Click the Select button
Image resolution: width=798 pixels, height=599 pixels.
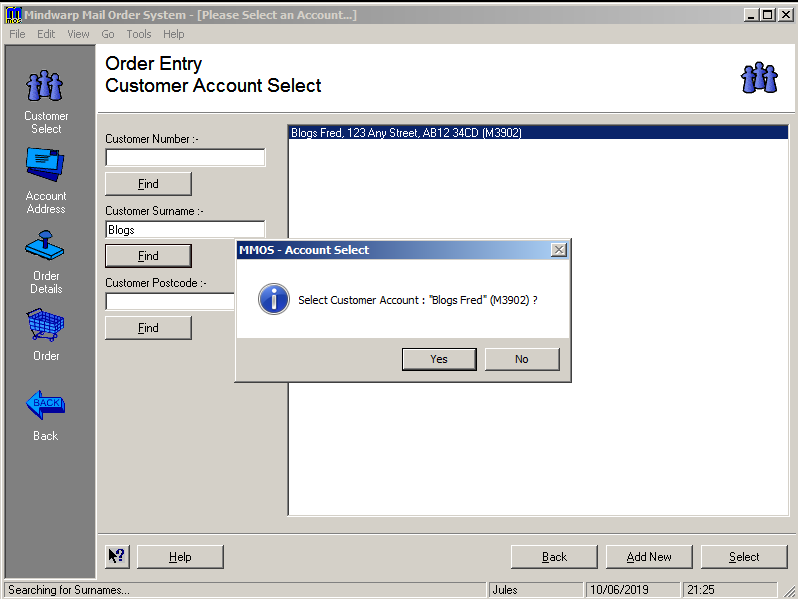(744, 557)
